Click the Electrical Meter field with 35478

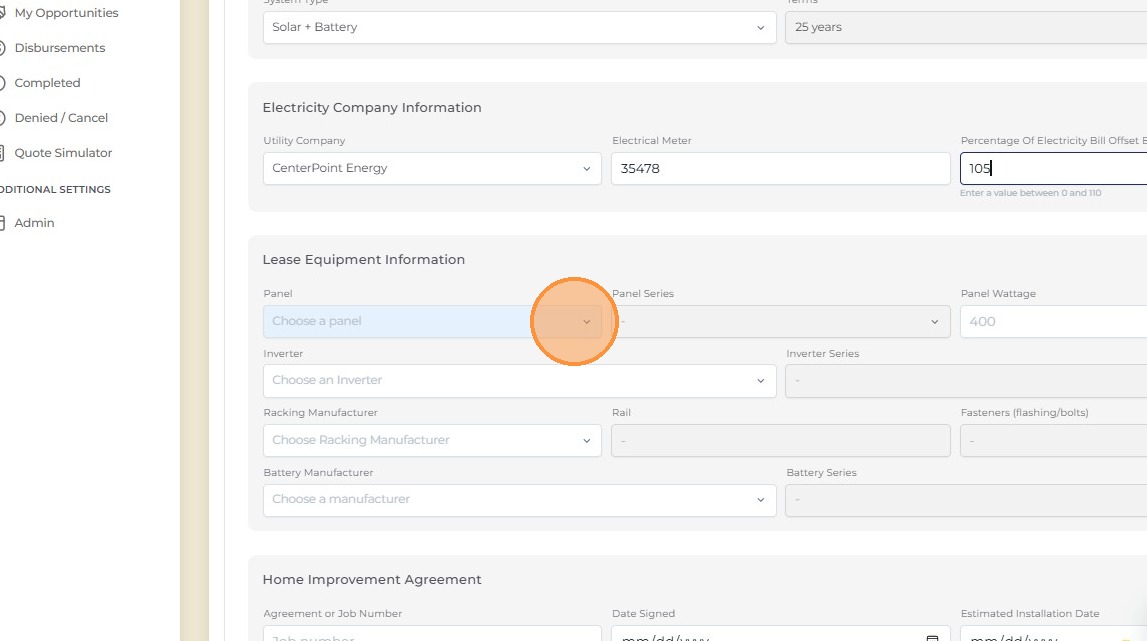coord(781,168)
